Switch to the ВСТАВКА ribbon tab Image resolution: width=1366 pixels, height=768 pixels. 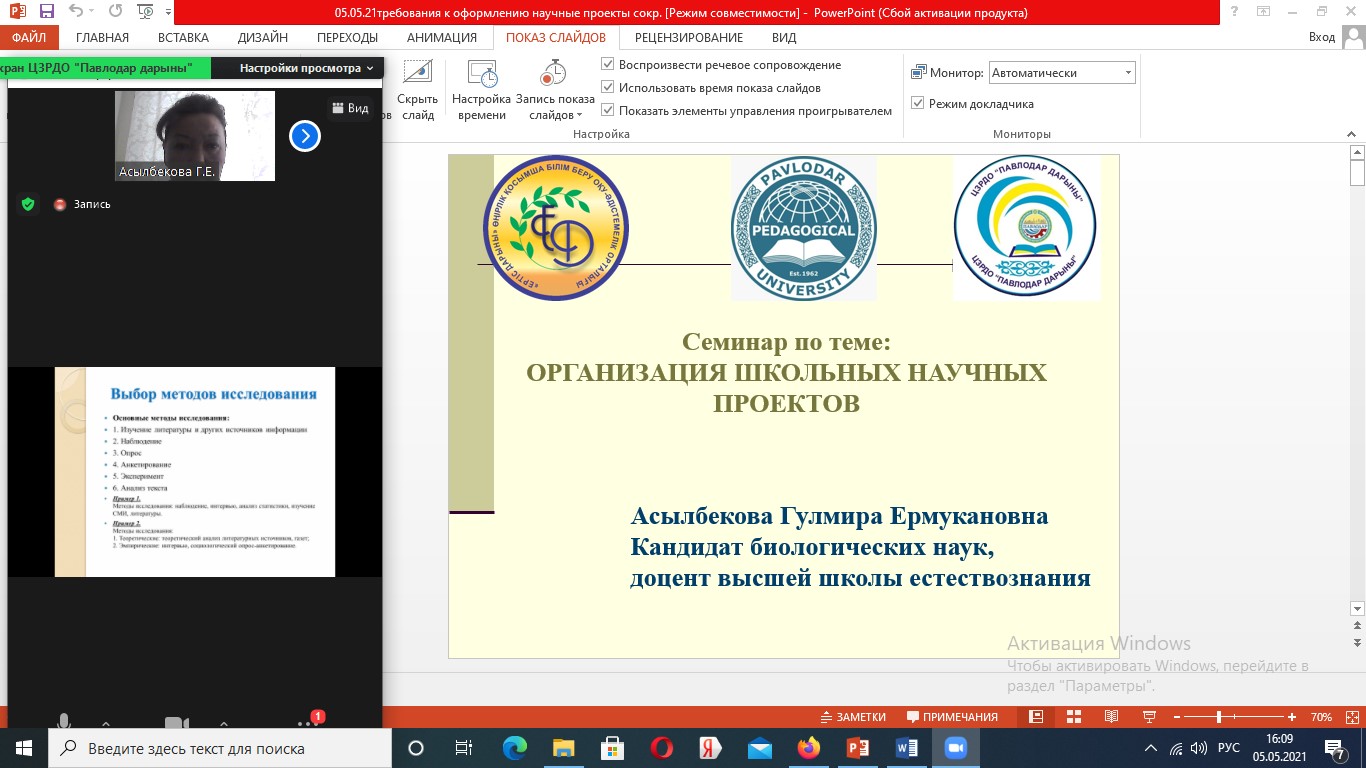click(184, 38)
